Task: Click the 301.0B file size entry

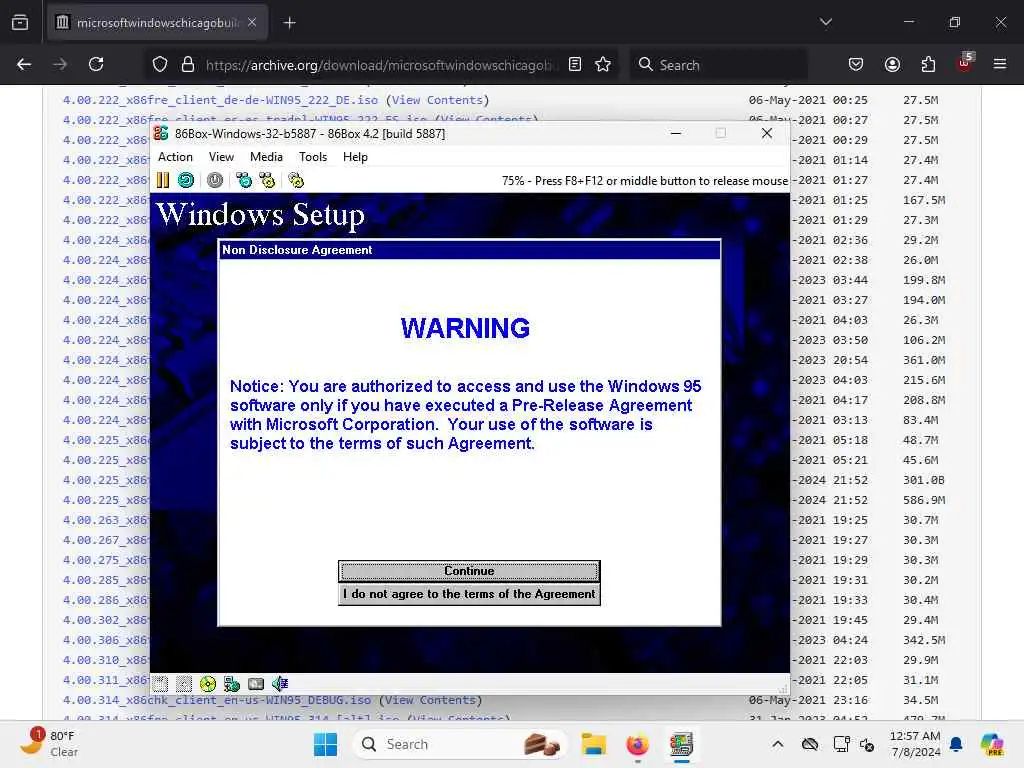Action: [924, 480]
